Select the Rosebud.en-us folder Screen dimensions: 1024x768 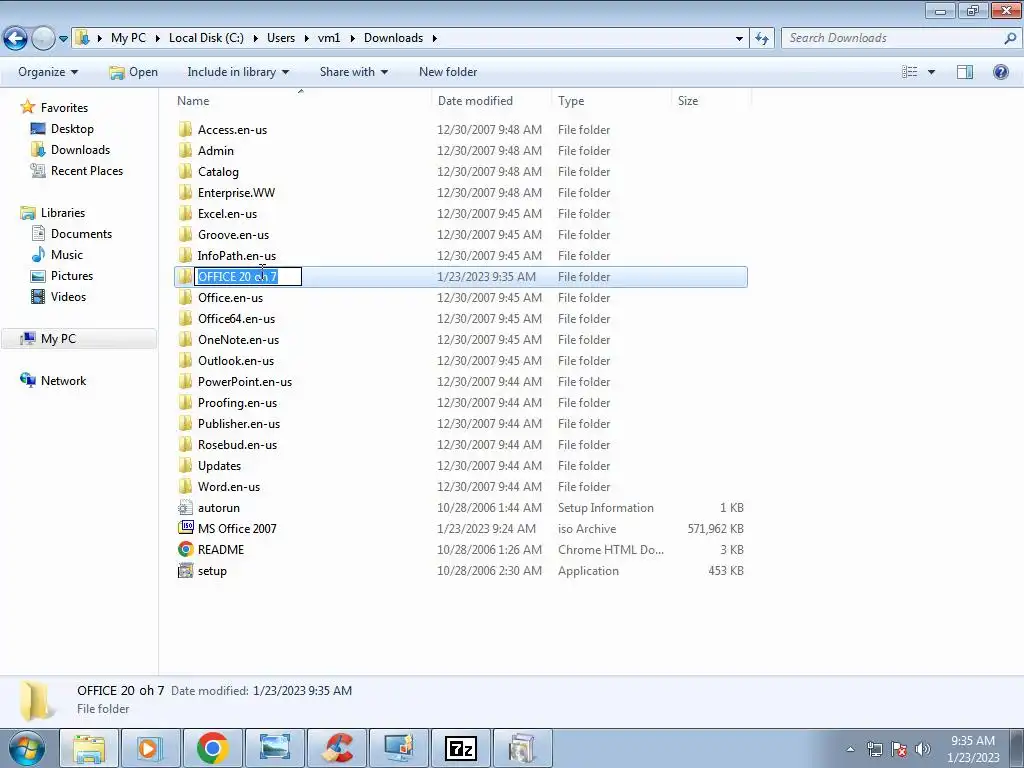pyautogui.click(x=237, y=445)
